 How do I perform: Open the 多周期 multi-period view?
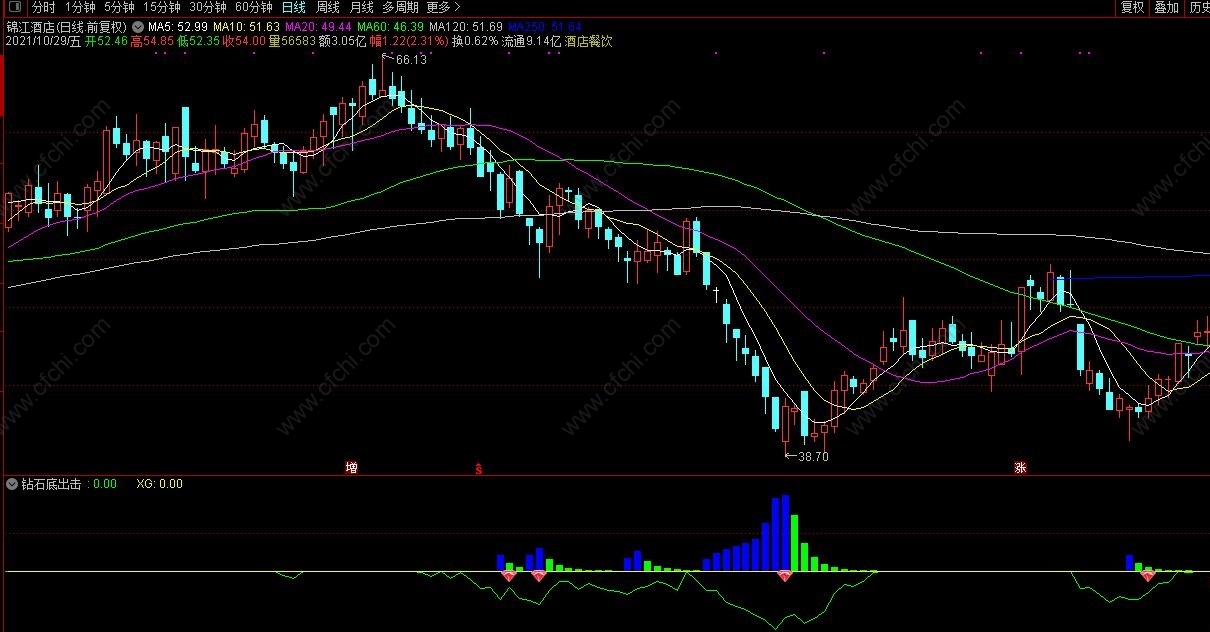tap(400, 7)
